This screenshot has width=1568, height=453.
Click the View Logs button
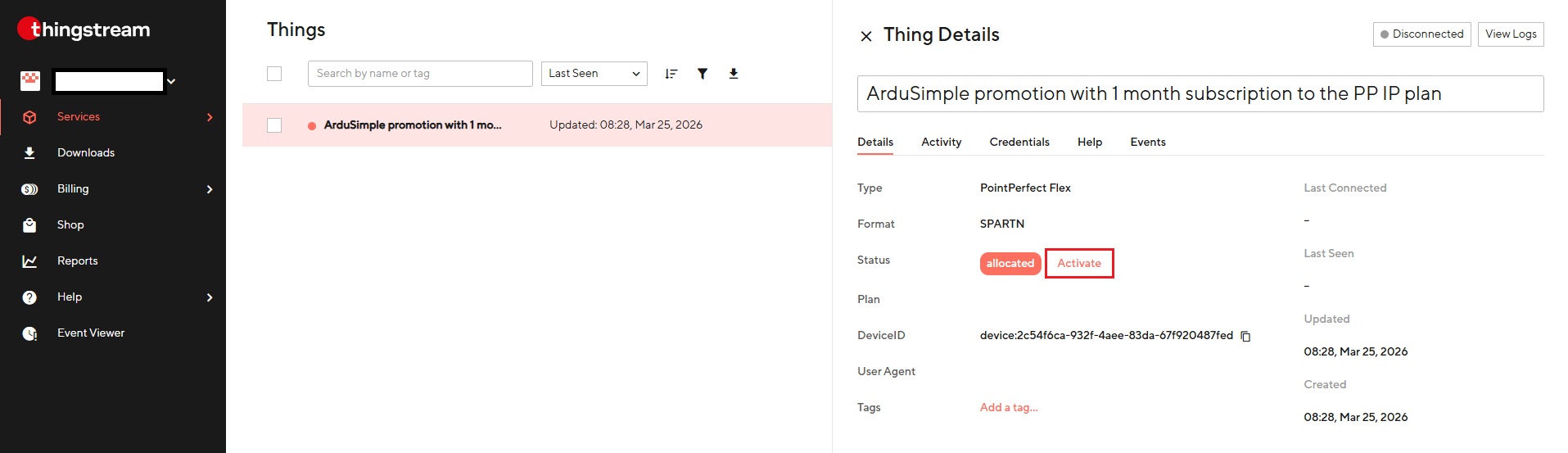pyautogui.click(x=1511, y=34)
